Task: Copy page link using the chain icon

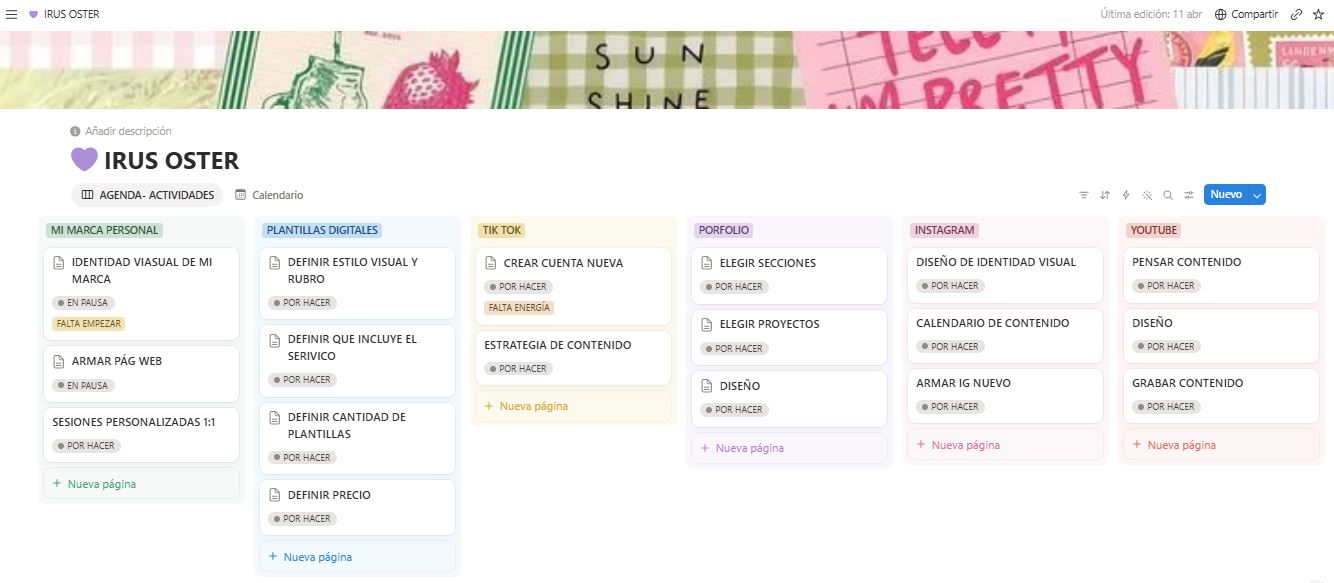Action: 1297,15
